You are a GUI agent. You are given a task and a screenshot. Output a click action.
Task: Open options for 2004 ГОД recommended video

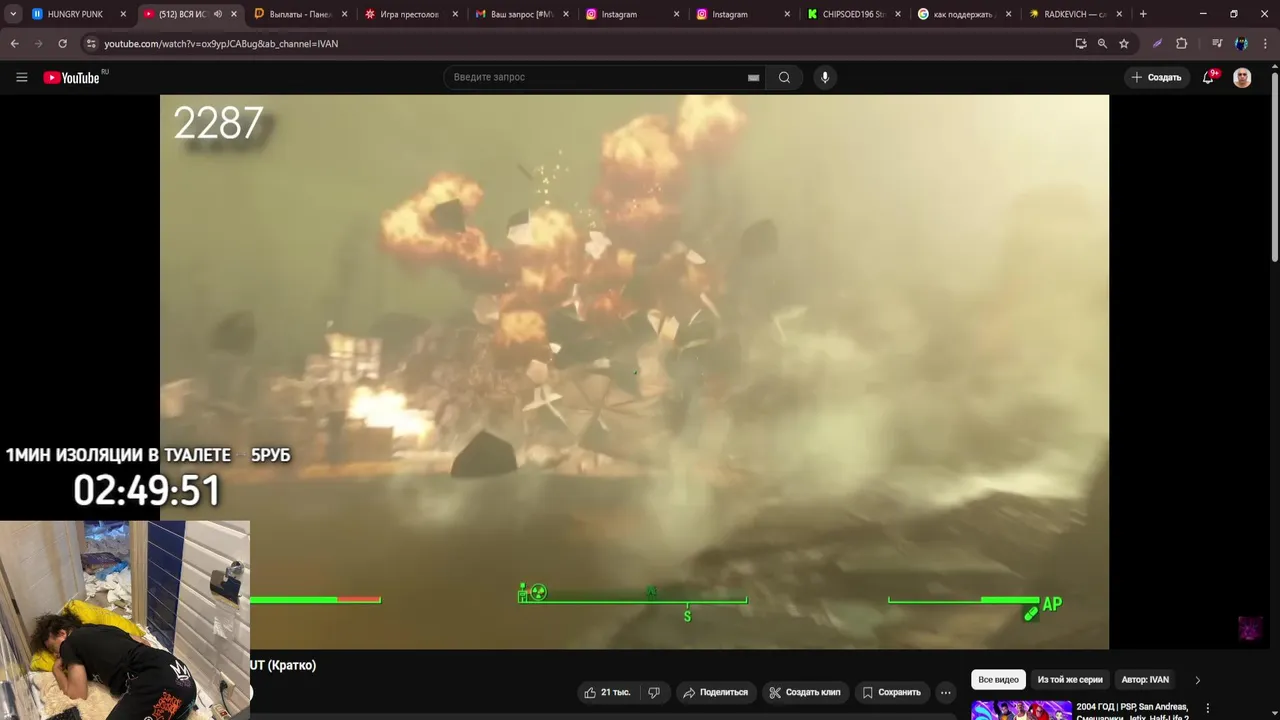pos(1208,708)
